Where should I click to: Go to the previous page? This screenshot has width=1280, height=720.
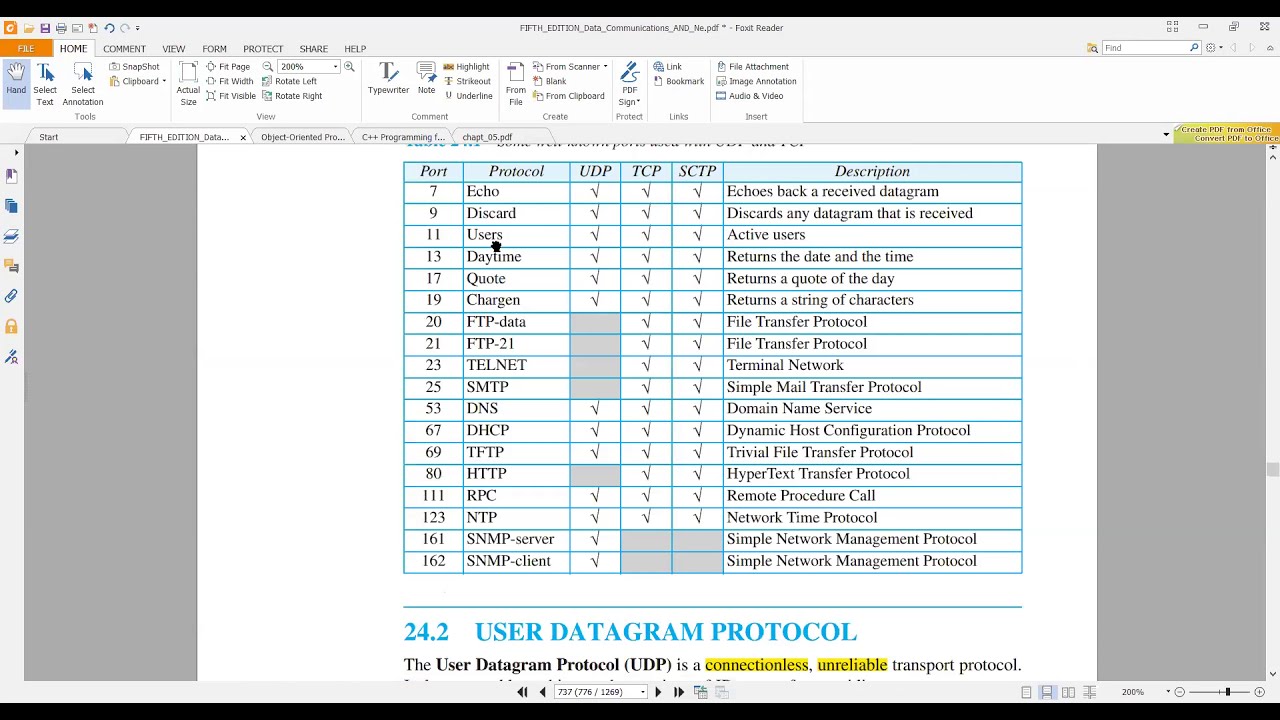(x=543, y=692)
